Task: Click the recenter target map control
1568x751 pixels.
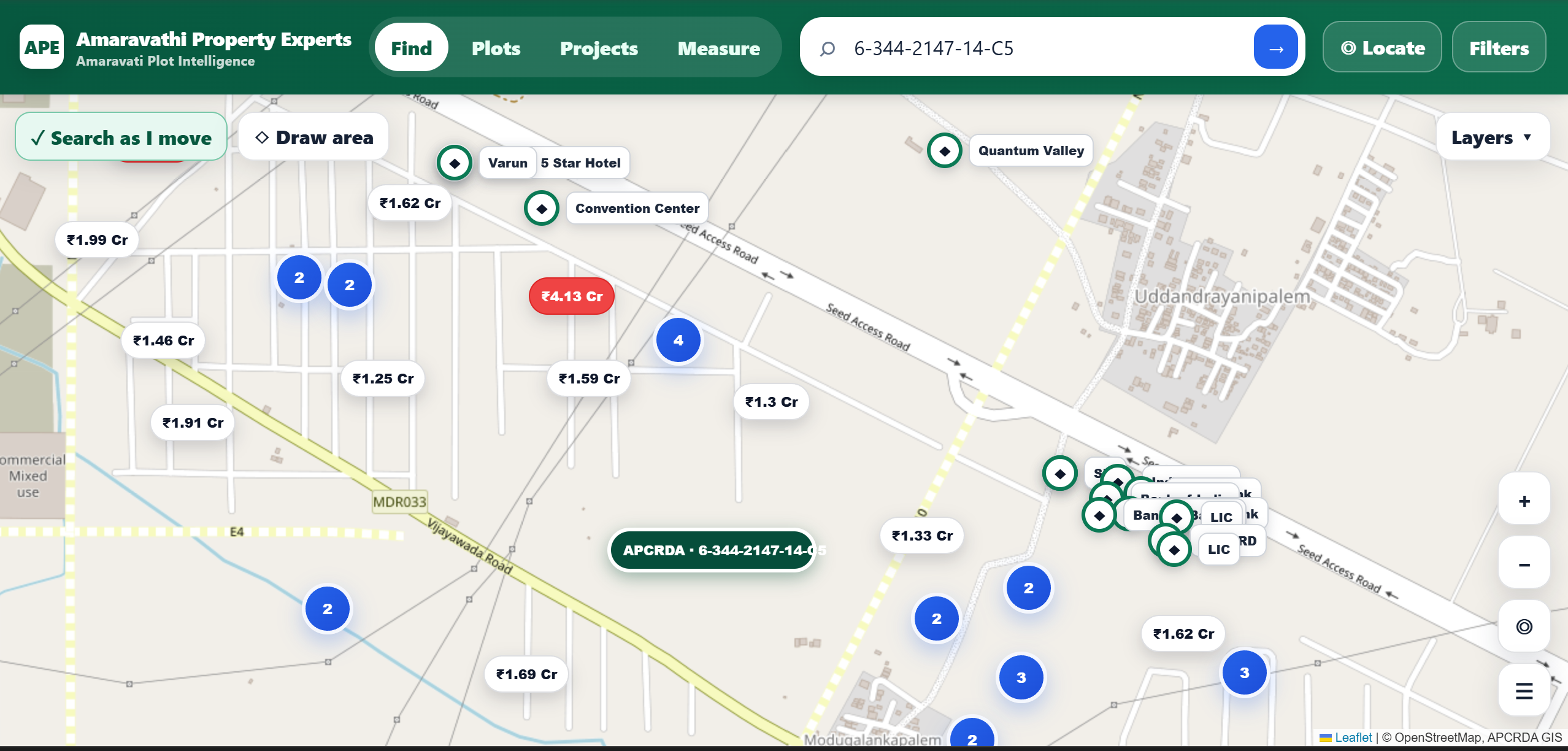Action: tap(1524, 626)
